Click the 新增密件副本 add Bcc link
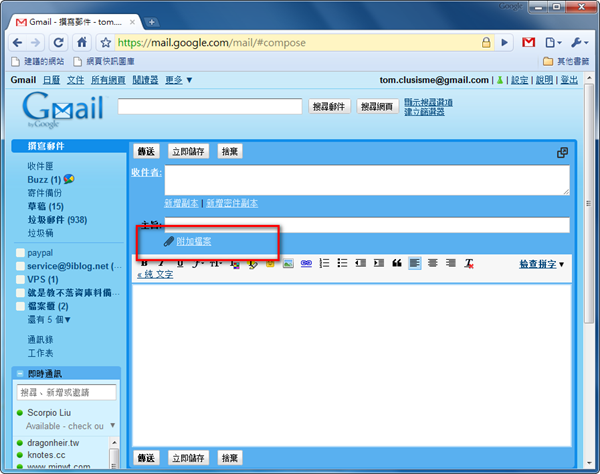The height and width of the screenshot is (474, 600). (x=232, y=203)
